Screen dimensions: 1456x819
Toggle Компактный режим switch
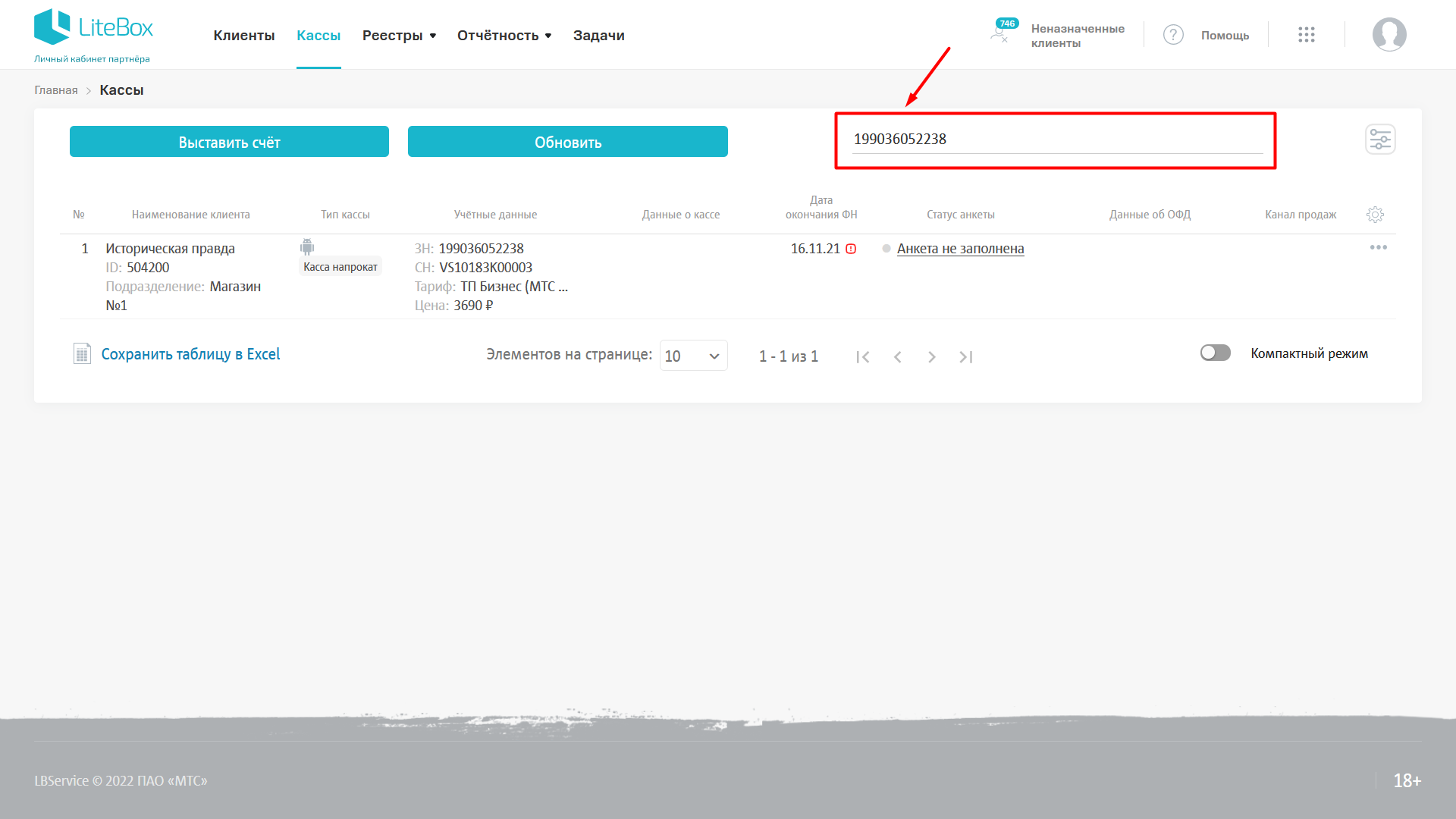[1215, 353]
